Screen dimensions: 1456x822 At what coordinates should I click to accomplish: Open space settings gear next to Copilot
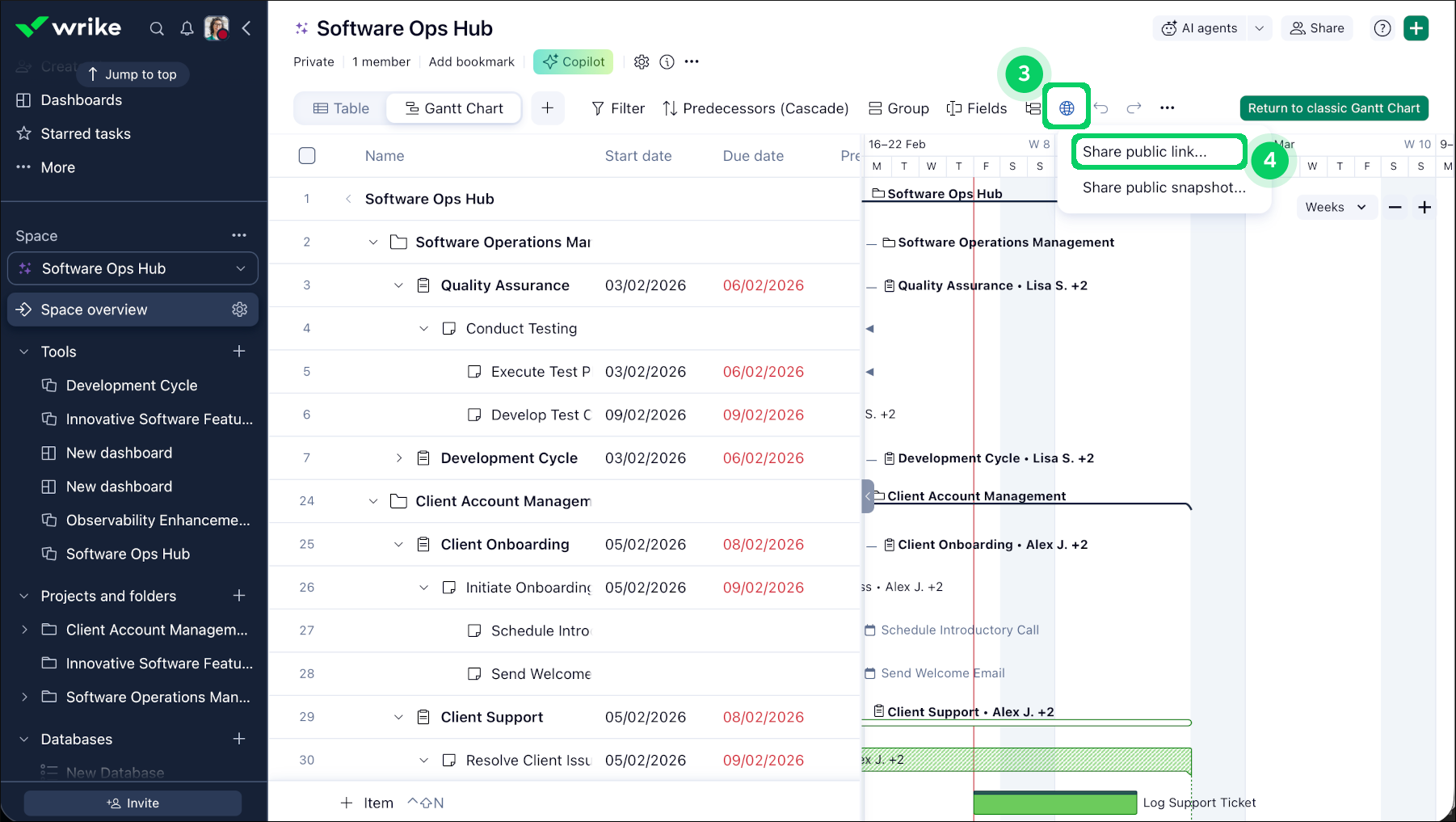(642, 62)
